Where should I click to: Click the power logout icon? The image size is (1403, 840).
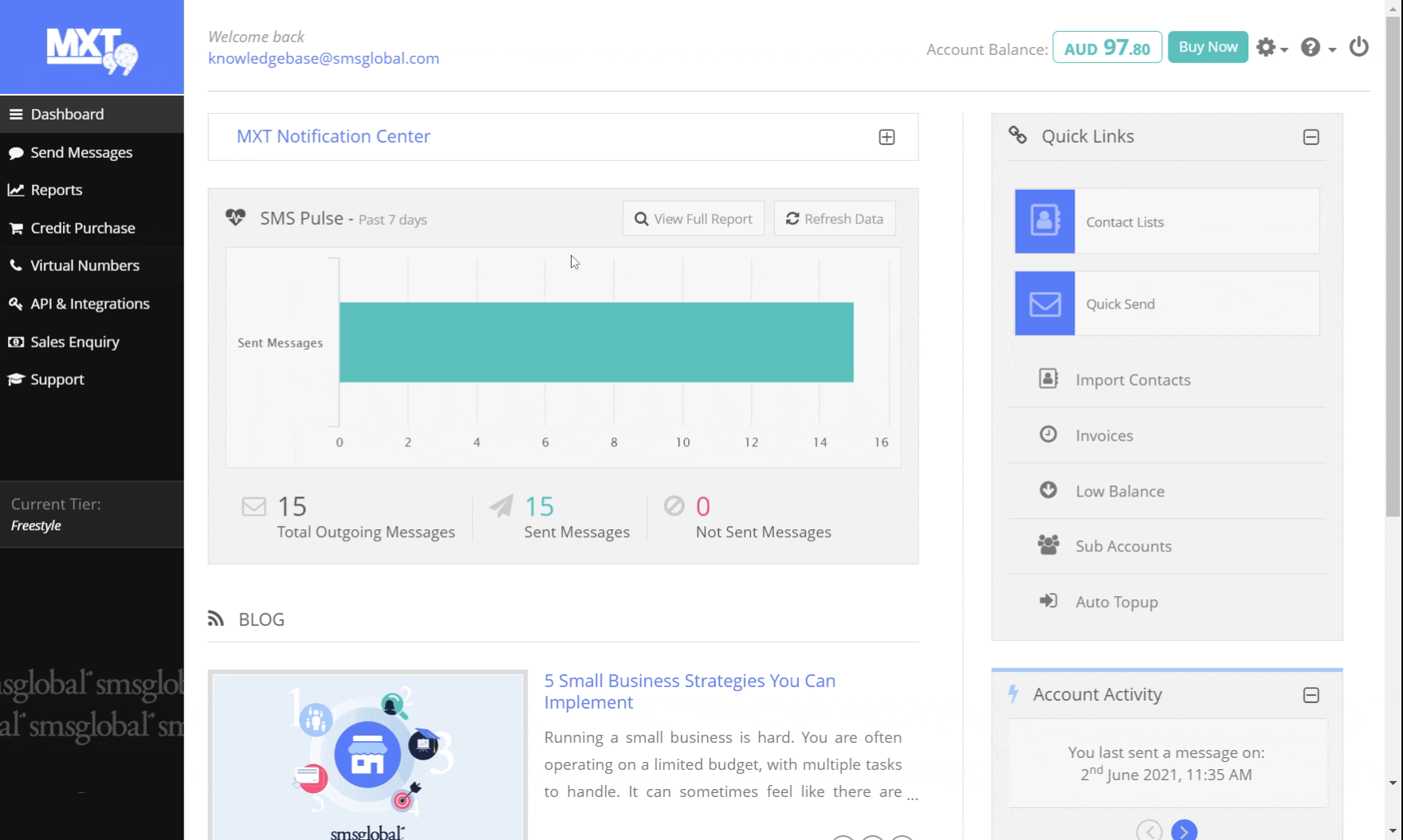[1359, 48]
